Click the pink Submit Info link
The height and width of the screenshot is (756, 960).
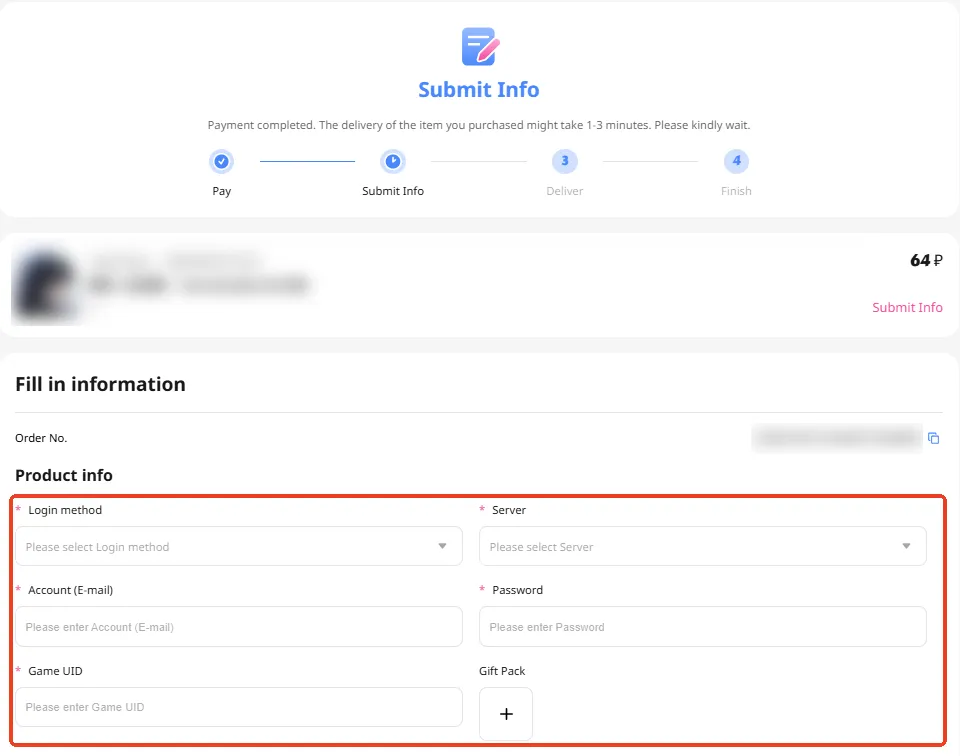click(x=907, y=307)
